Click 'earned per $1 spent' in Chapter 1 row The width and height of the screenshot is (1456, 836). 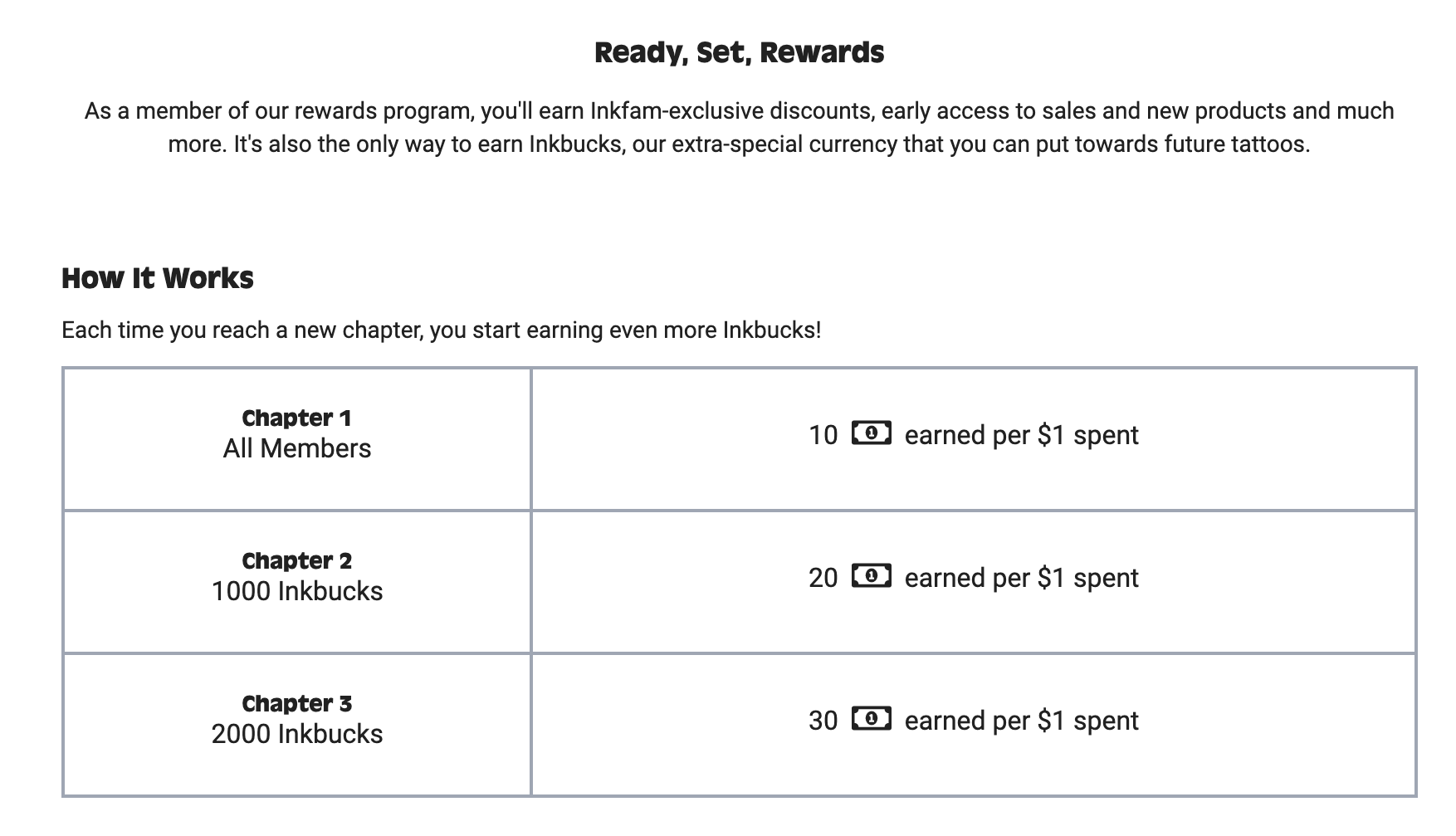[x=1021, y=435]
